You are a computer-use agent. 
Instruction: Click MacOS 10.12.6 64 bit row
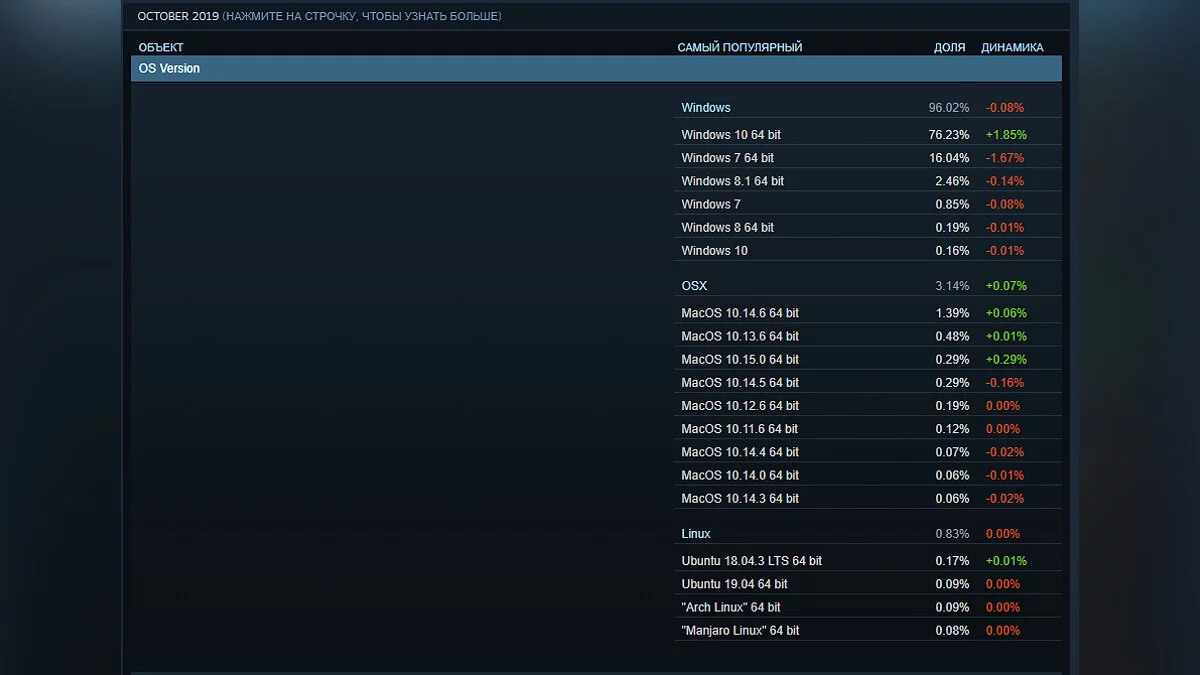point(868,405)
